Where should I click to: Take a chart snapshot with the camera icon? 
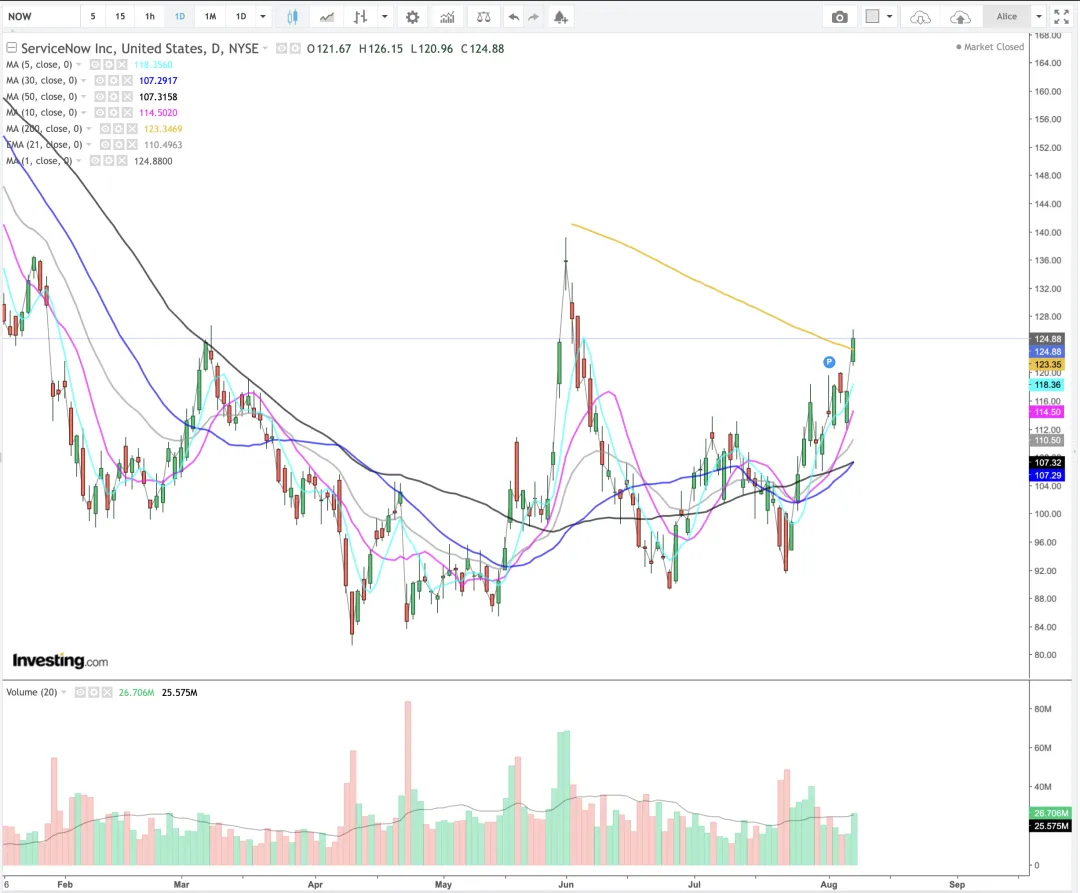(840, 17)
